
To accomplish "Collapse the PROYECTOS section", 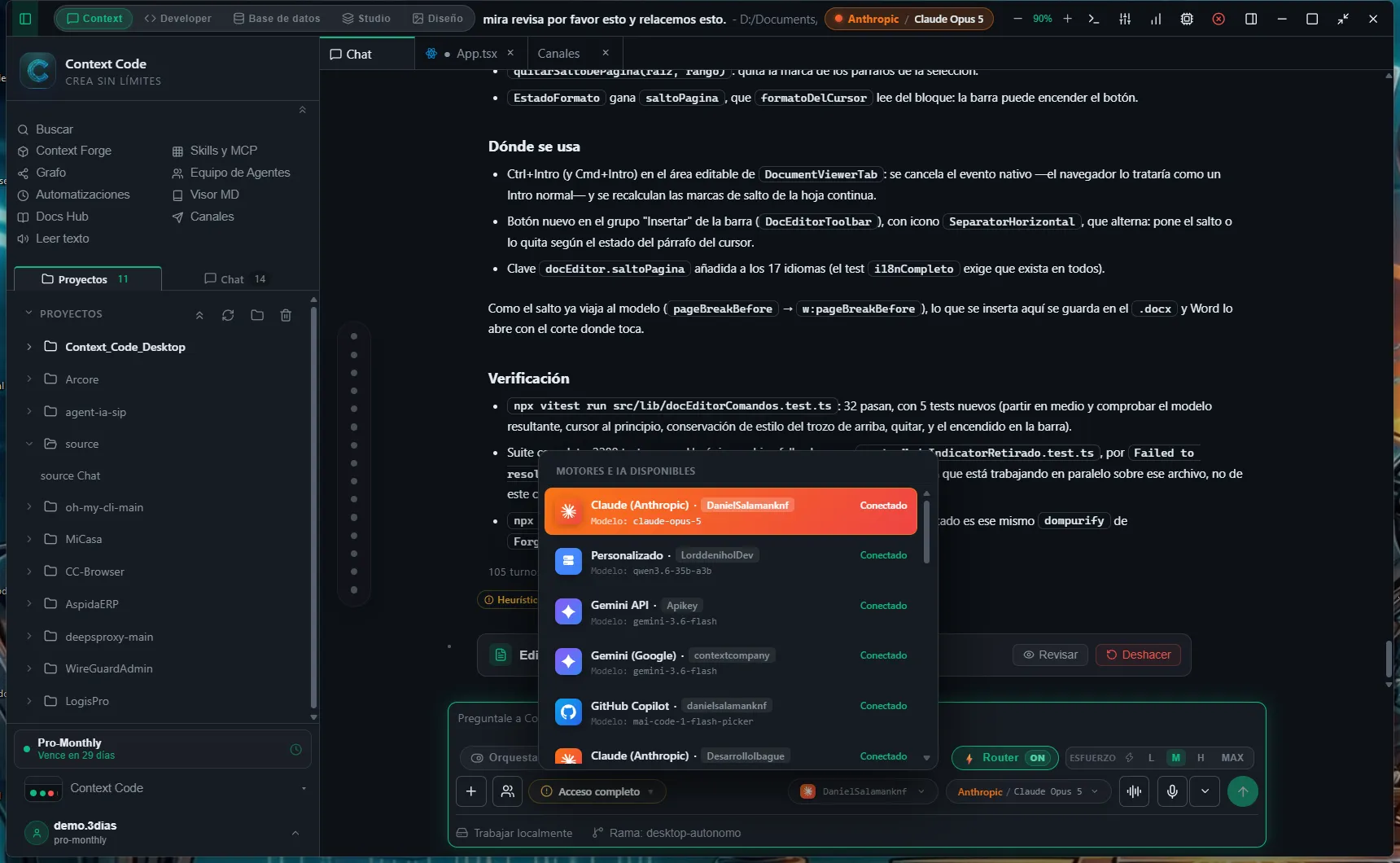I will pyautogui.click(x=29, y=313).
